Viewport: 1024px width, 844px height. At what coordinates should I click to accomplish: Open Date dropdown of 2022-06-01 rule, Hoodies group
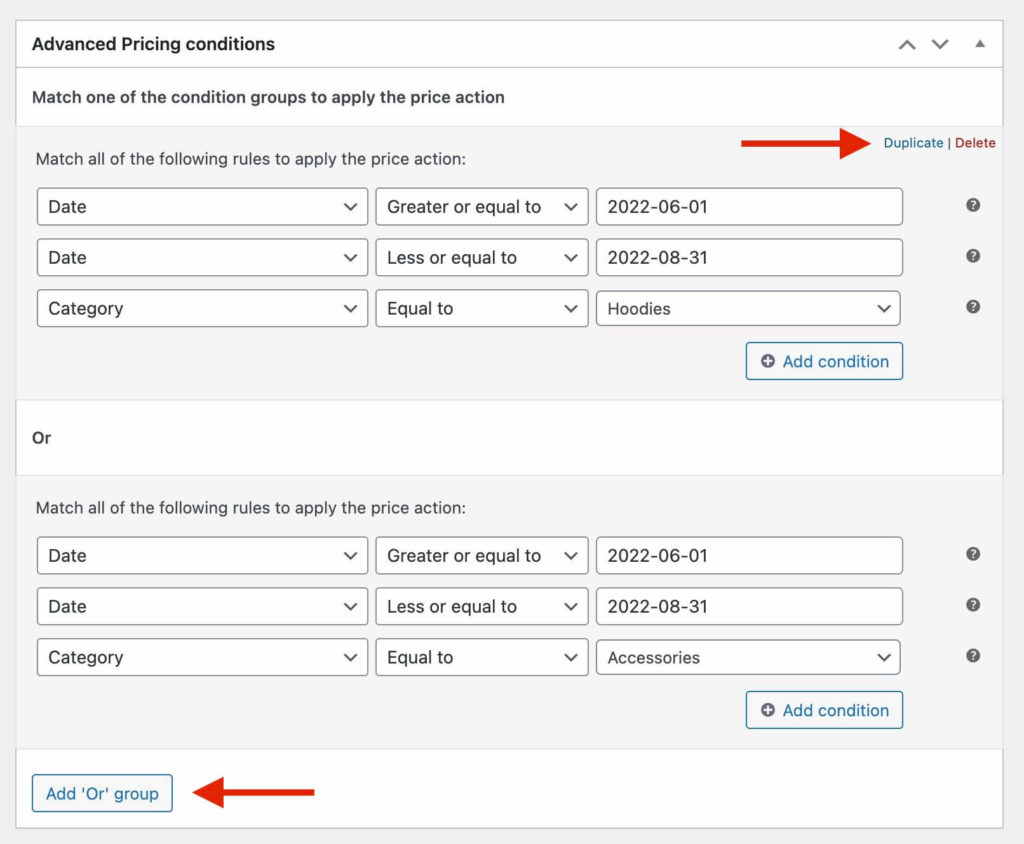pyautogui.click(x=202, y=206)
